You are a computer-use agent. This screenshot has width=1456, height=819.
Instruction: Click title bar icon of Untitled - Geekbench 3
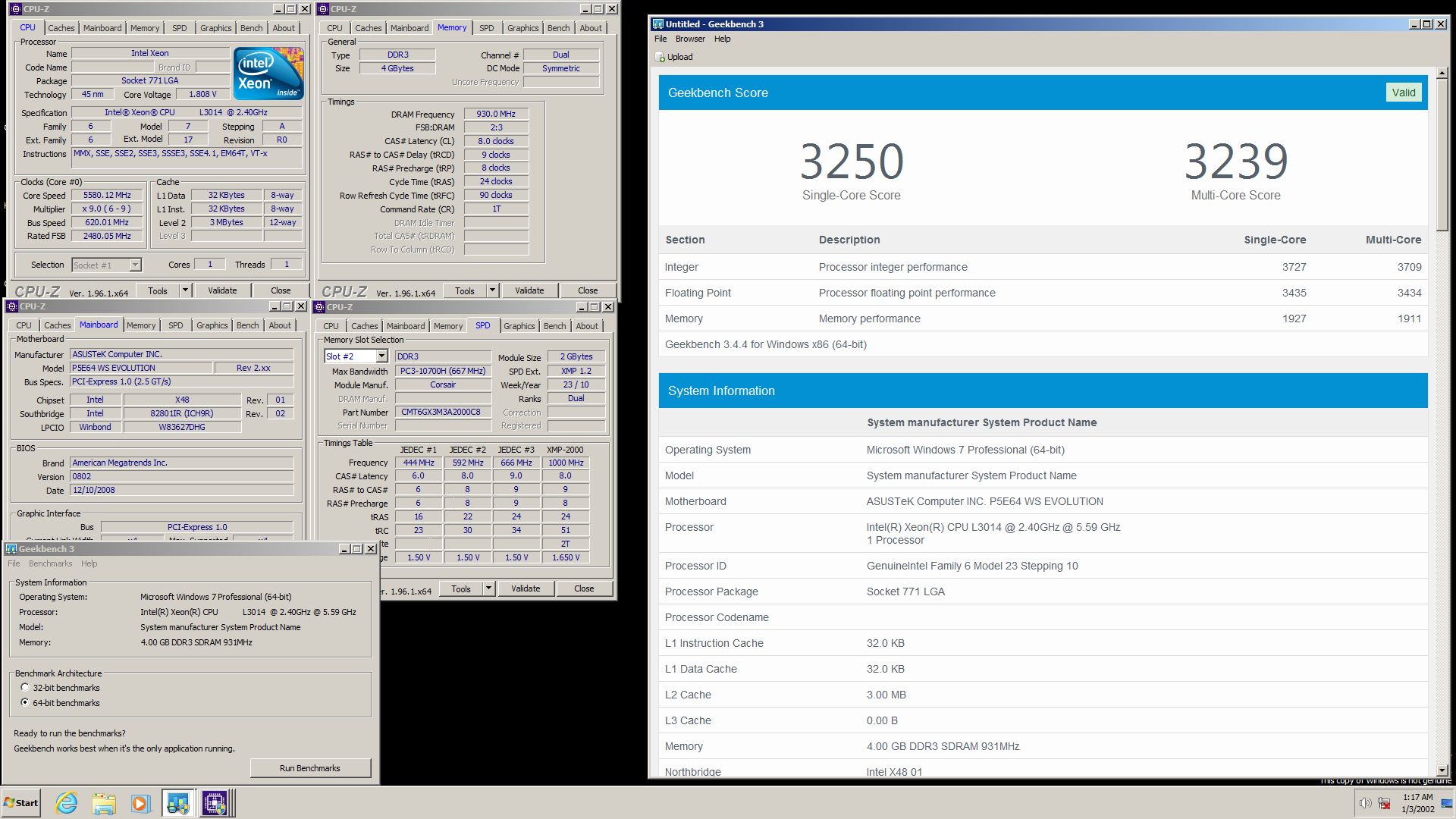click(657, 24)
